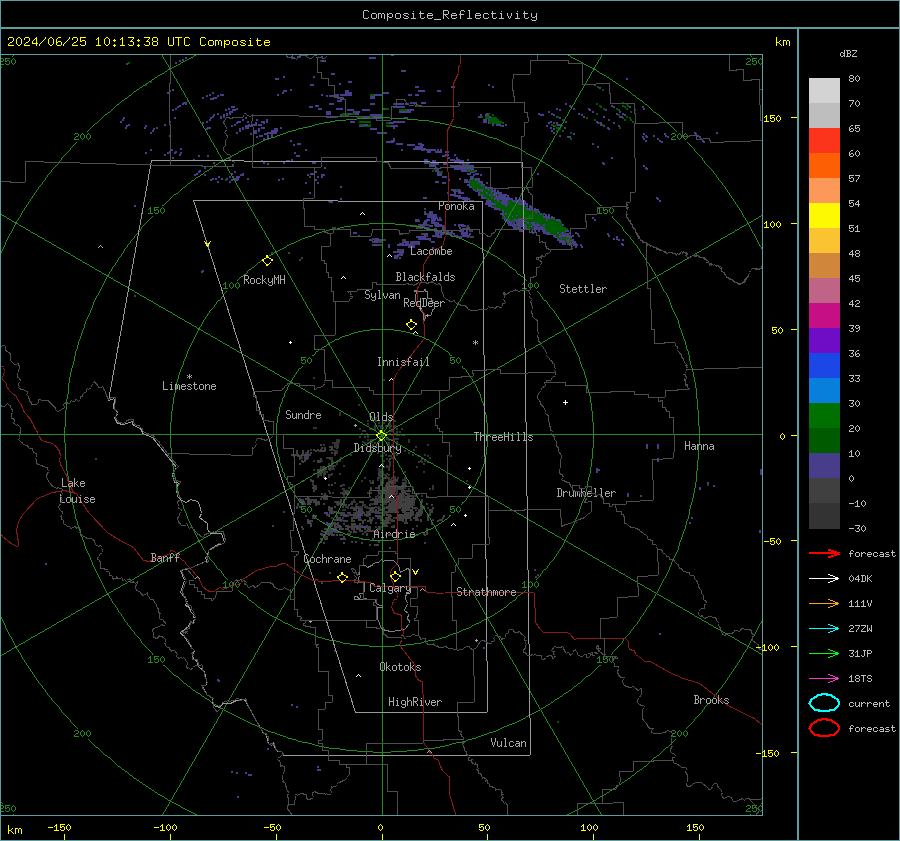
Task: Click the Strathmore label
Action: [x=486, y=592]
